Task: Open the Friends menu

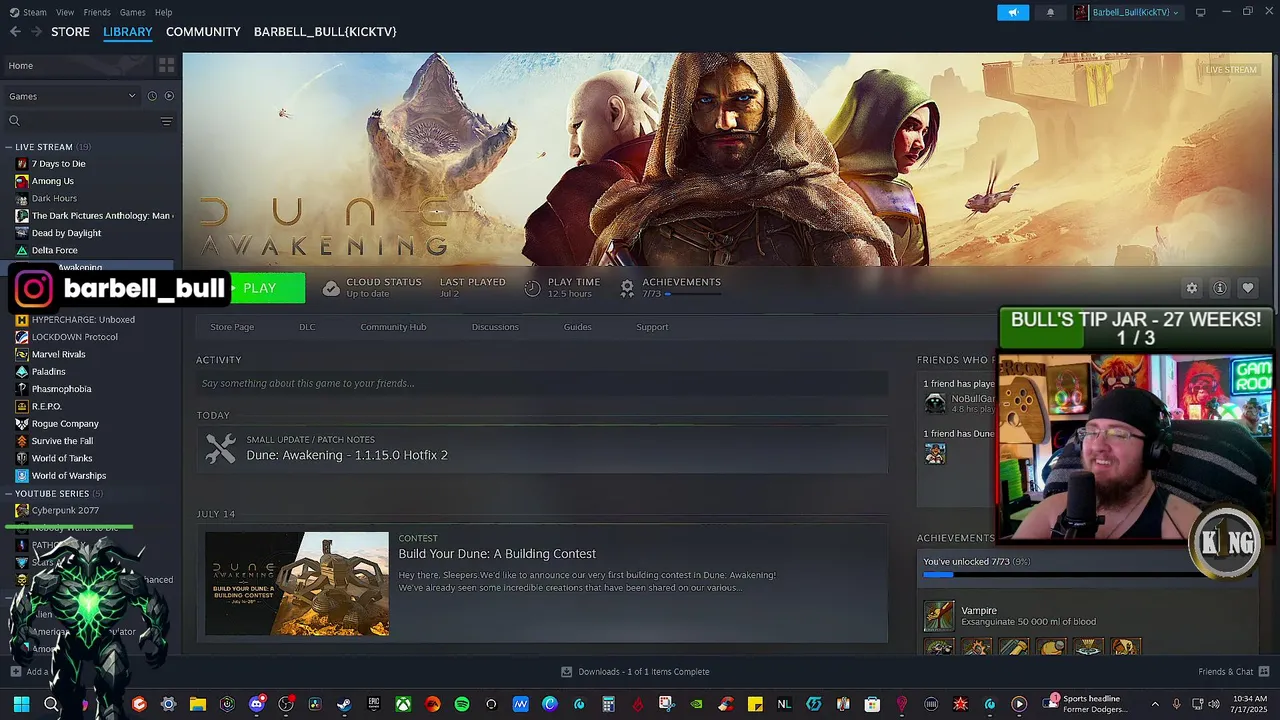Action: click(97, 12)
